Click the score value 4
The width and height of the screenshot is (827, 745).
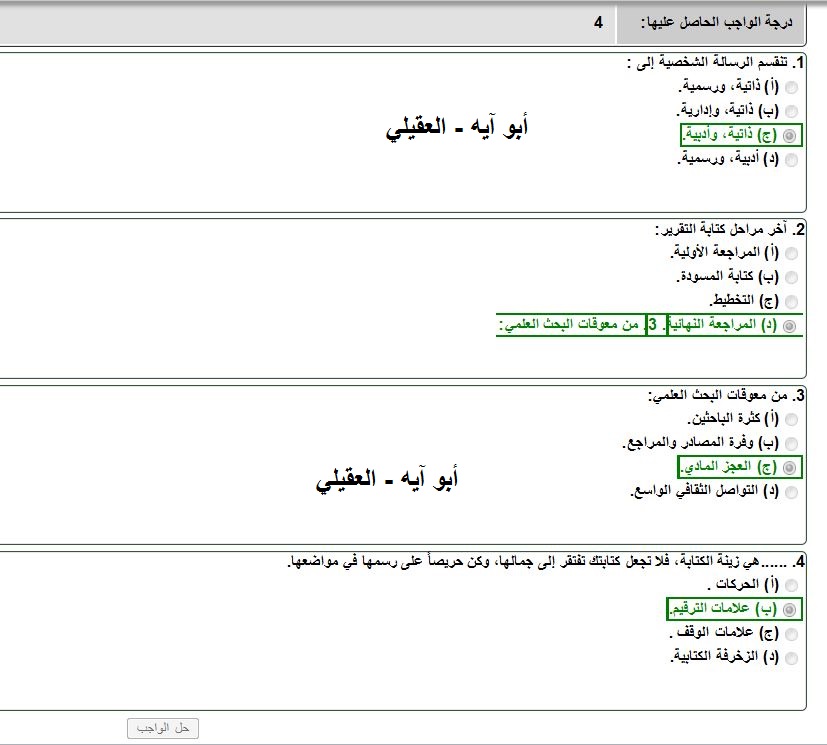point(598,23)
